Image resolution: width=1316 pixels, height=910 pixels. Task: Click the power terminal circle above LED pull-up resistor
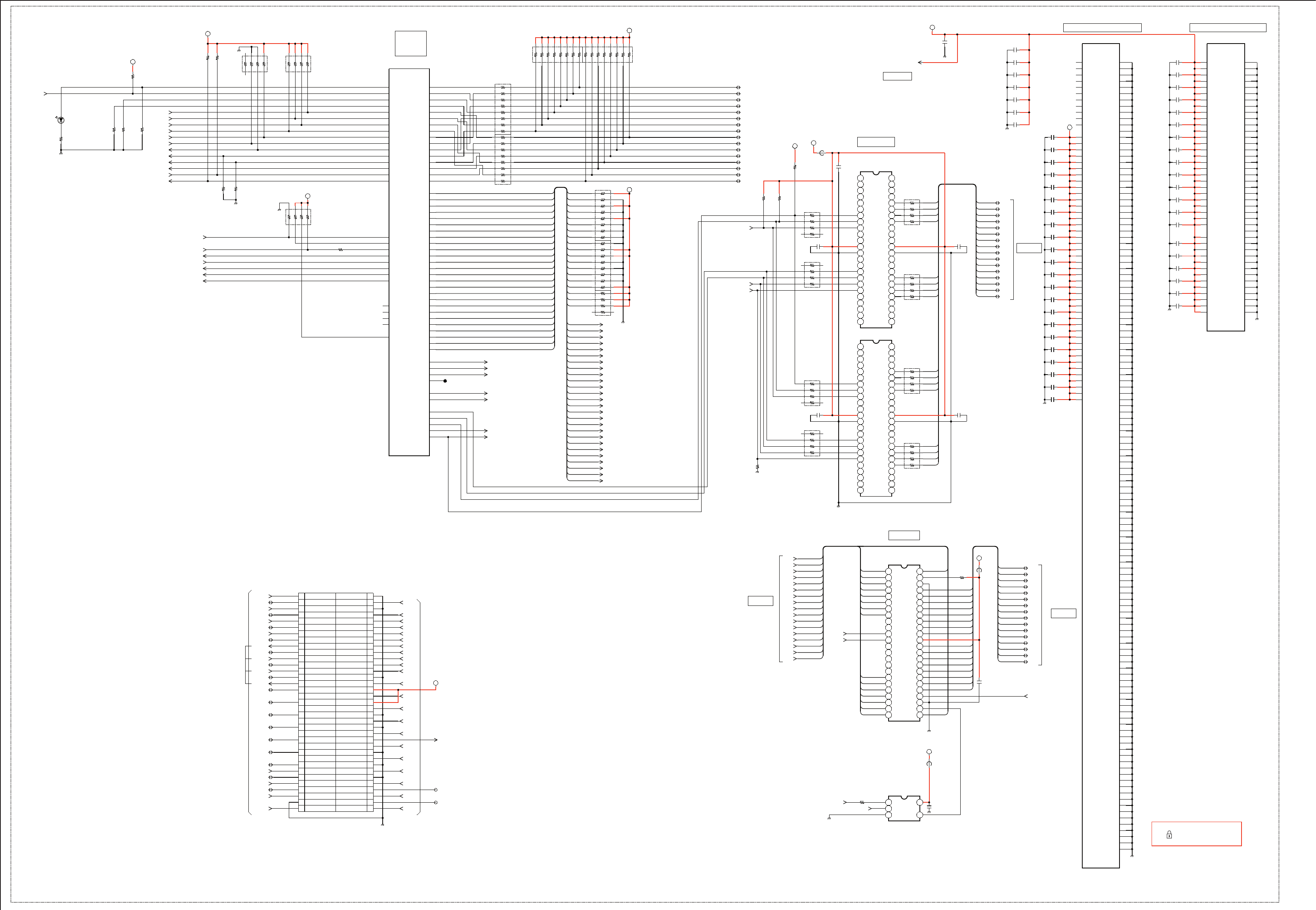pyautogui.click(x=133, y=62)
